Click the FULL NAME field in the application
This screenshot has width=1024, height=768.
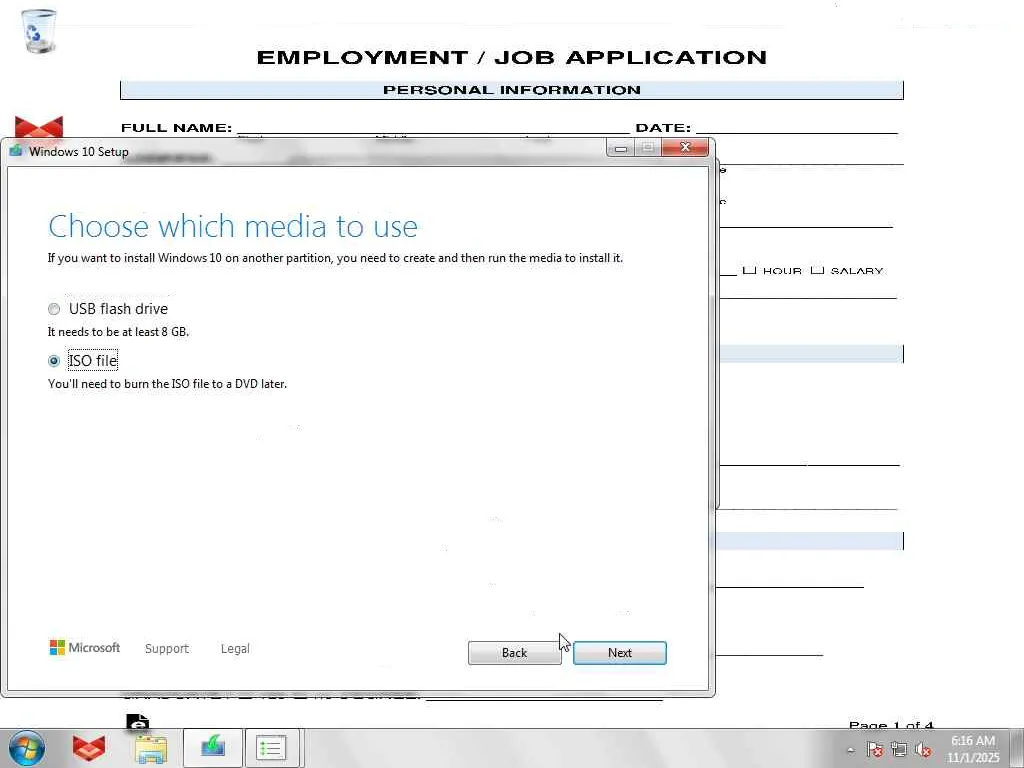coord(433,127)
